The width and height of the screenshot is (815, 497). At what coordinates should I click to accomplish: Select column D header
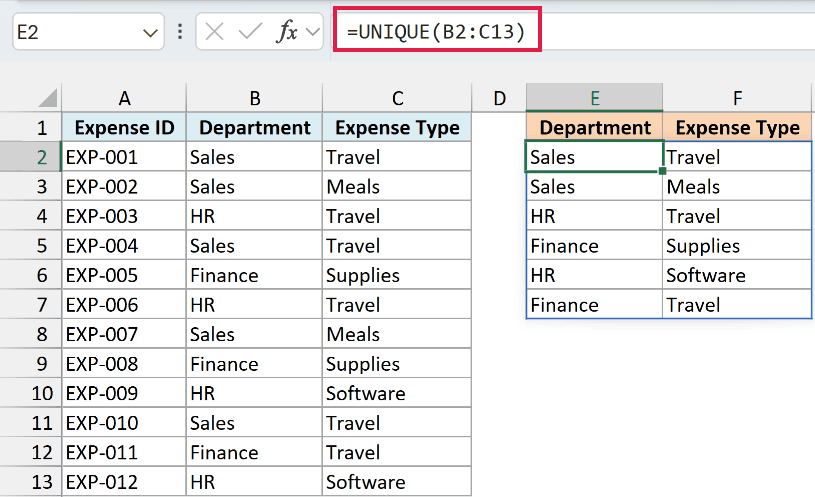pos(499,98)
